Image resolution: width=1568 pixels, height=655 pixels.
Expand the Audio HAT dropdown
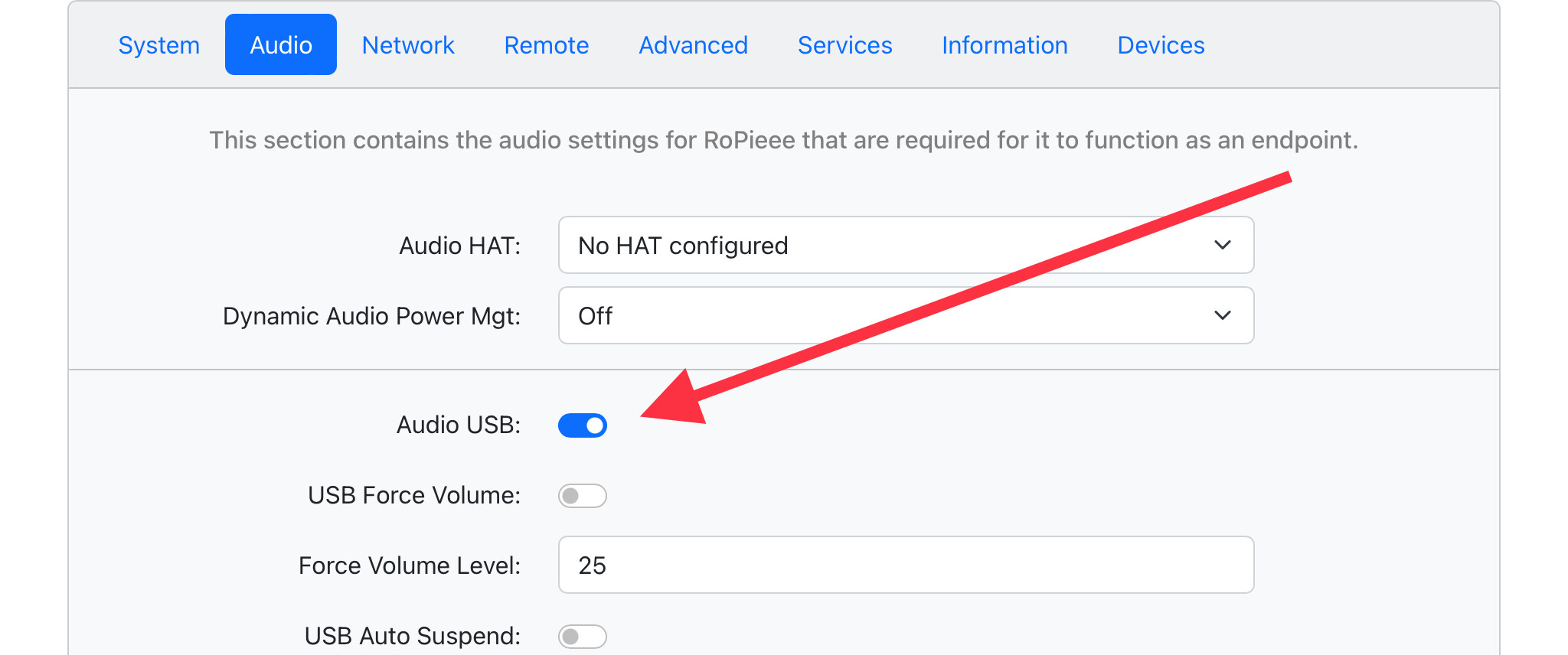point(906,246)
